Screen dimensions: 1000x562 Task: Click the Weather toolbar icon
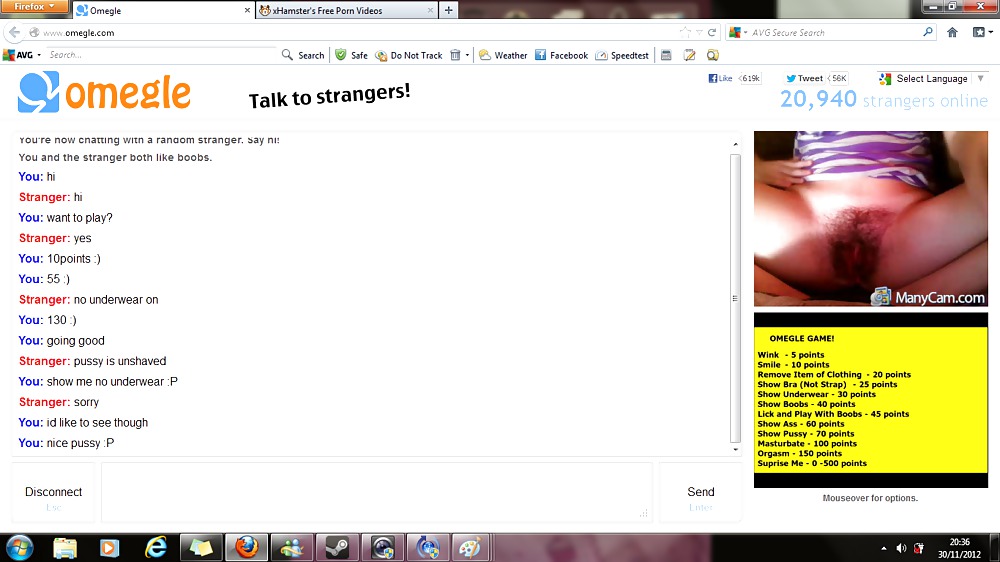485,55
